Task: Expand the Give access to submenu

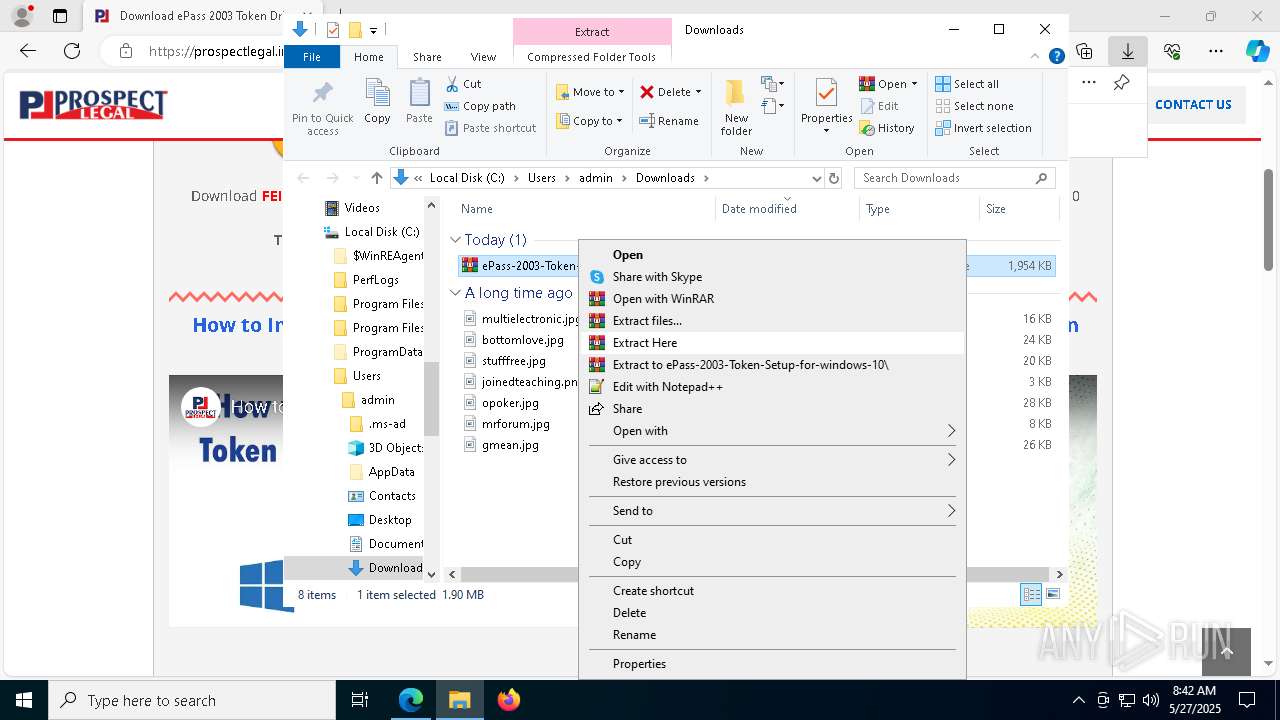Action: click(771, 460)
